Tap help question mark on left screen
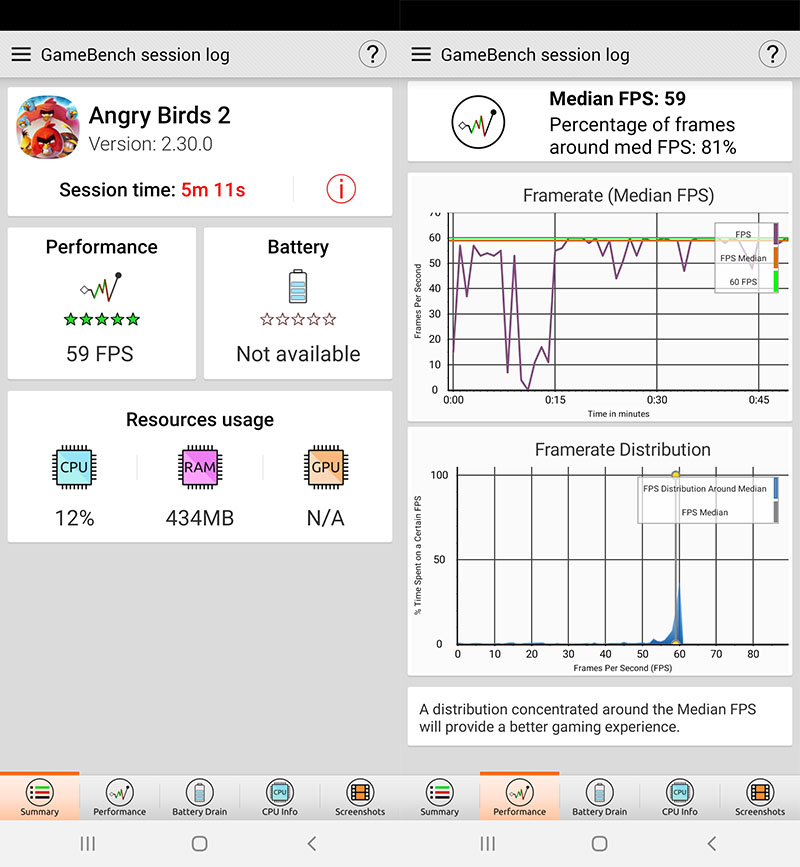 373,54
